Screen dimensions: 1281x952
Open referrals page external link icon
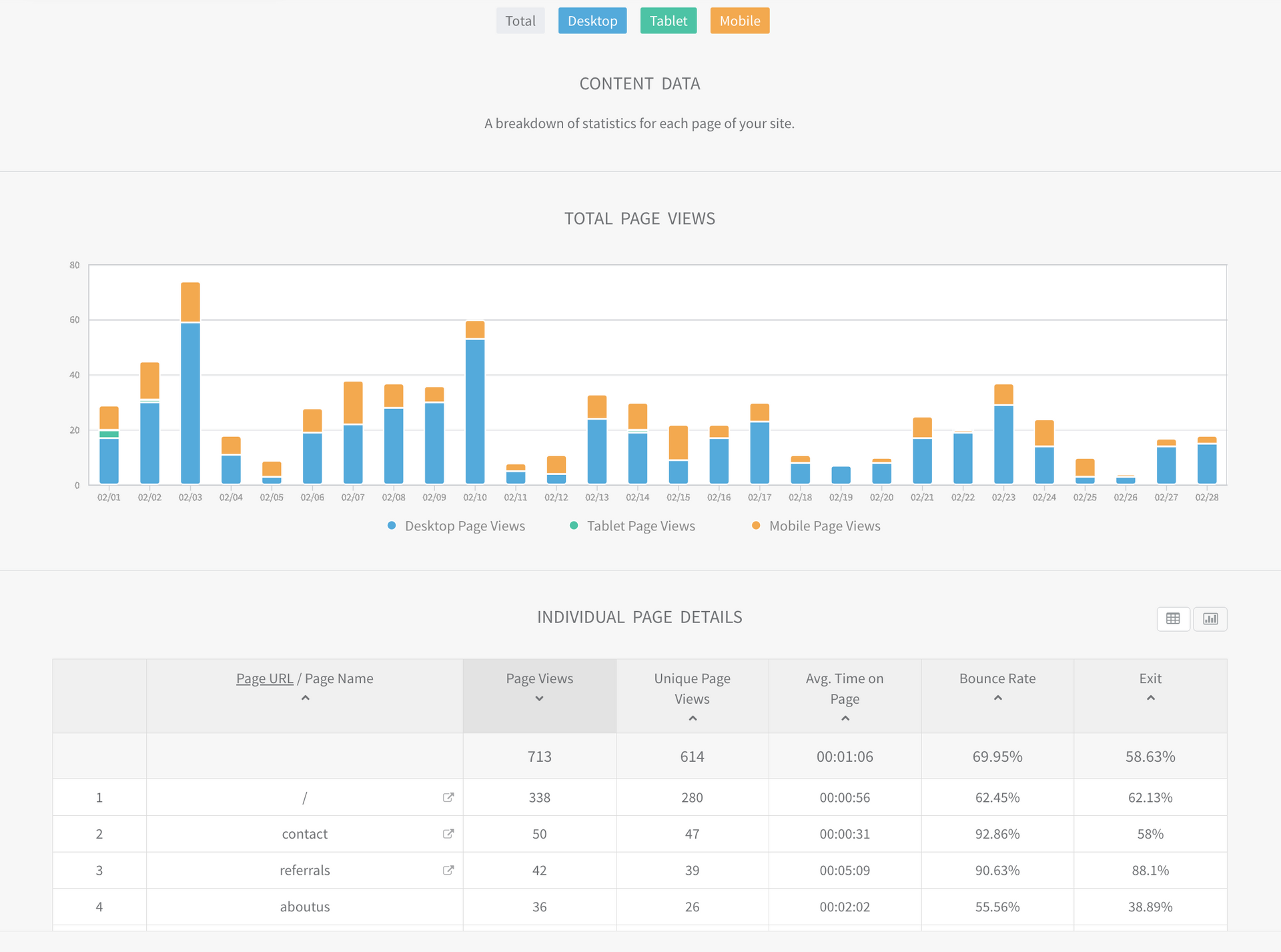point(448,870)
